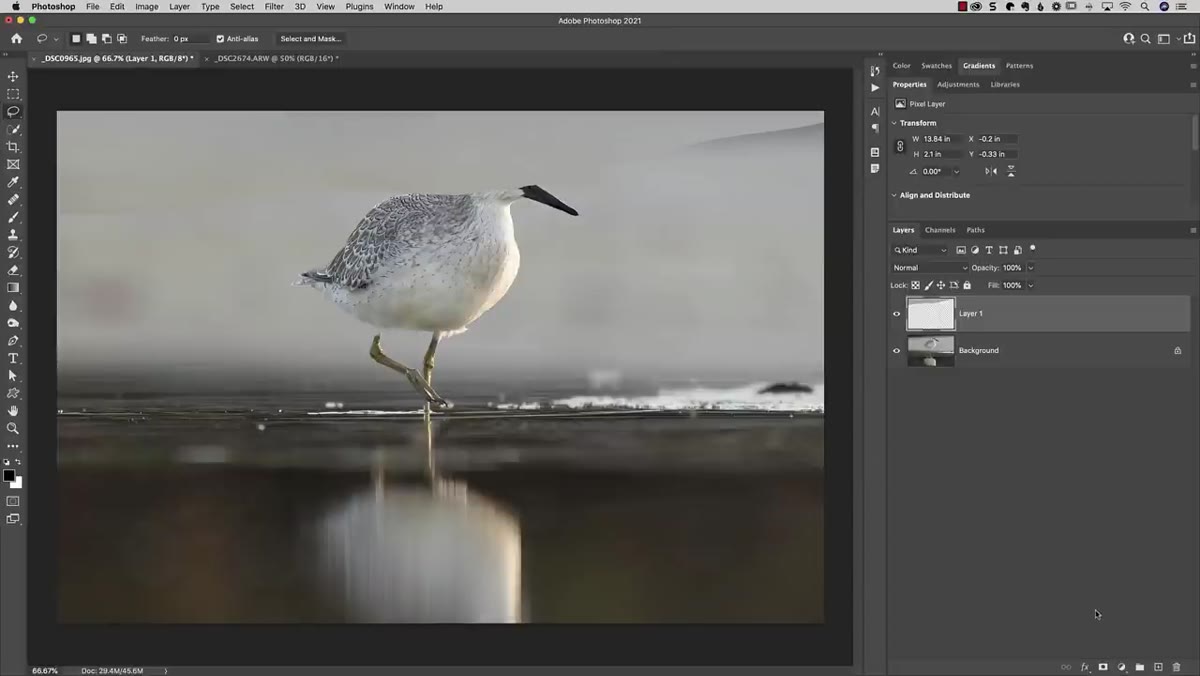Open layer styles fx menu
The width and height of the screenshot is (1200, 676).
[1085, 667]
